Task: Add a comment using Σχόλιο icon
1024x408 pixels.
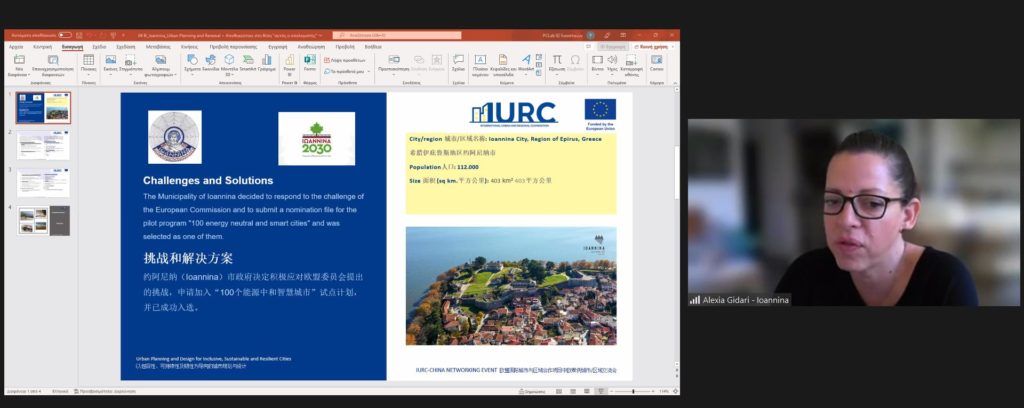Action: (x=458, y=63)
